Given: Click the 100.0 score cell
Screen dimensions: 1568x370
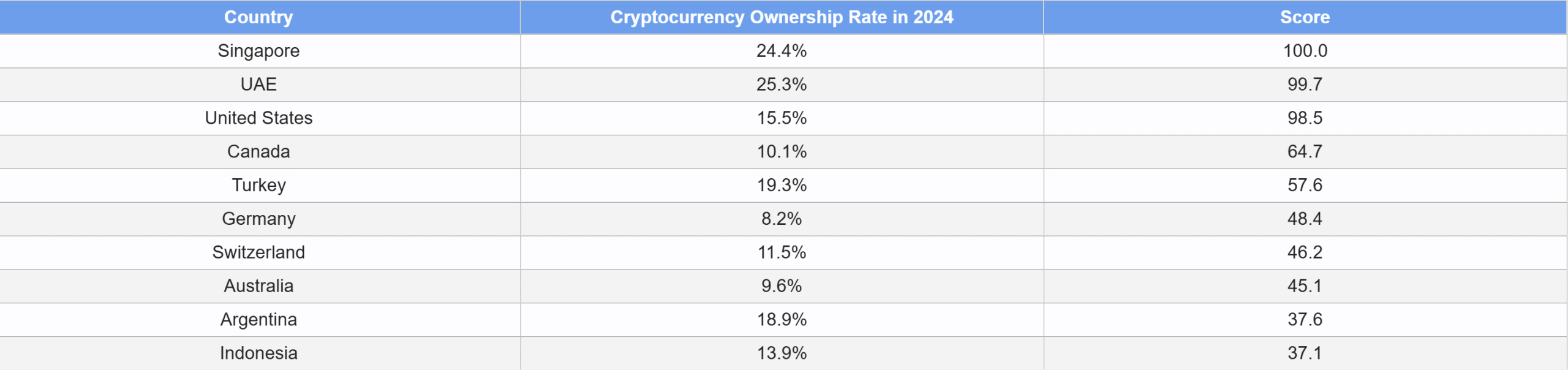Looking at the screenshot, I should point(1305,51).
